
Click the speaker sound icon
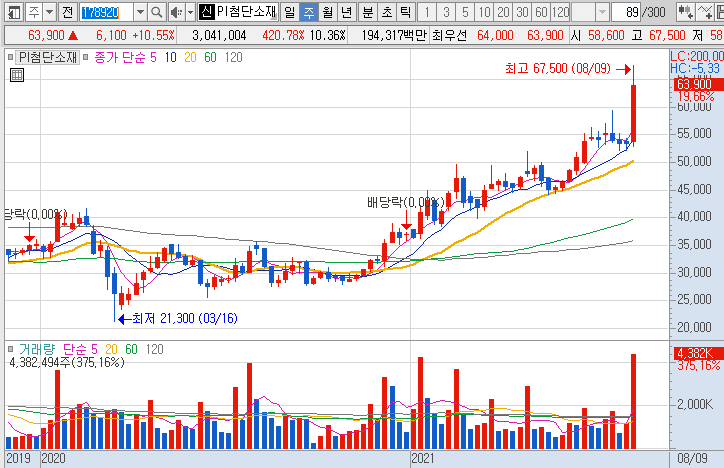[176, 12]
